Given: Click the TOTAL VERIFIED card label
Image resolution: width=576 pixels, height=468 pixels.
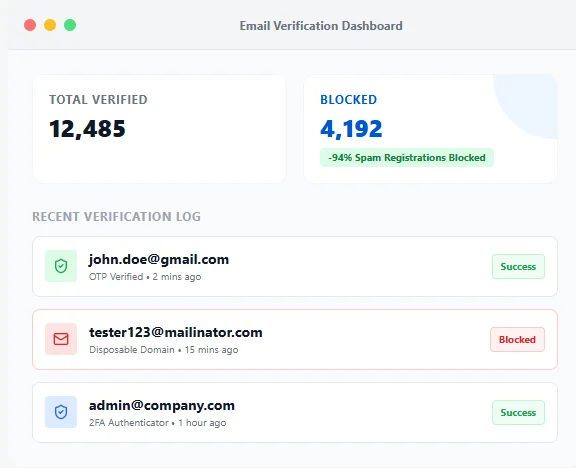Looking at the screenshot, I should tap(98, 100).
